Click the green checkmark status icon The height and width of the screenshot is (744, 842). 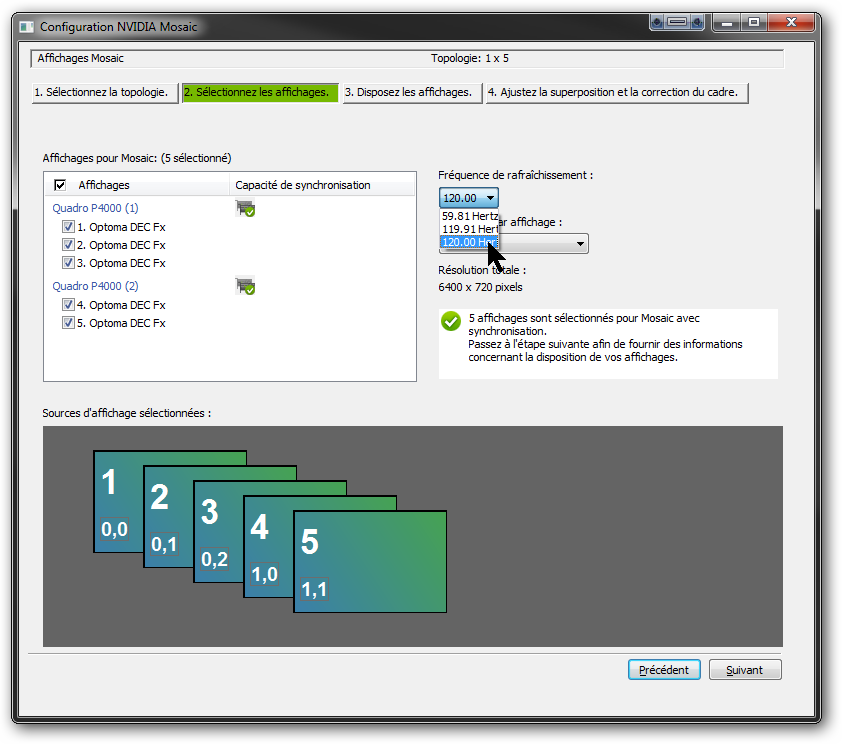pyautogui.click(x=451, y=321)
